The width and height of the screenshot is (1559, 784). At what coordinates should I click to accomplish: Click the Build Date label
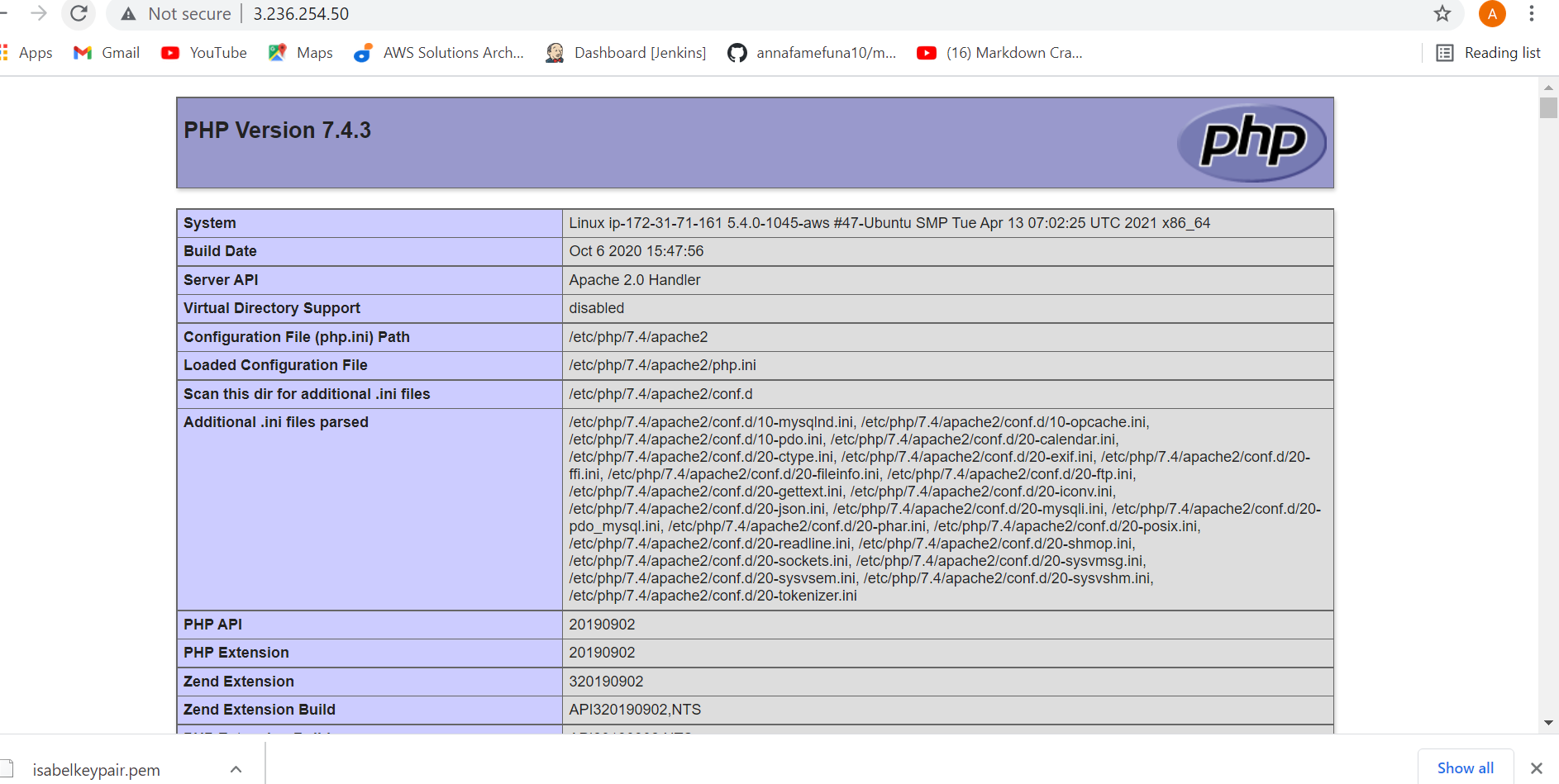tap(220, 251)
